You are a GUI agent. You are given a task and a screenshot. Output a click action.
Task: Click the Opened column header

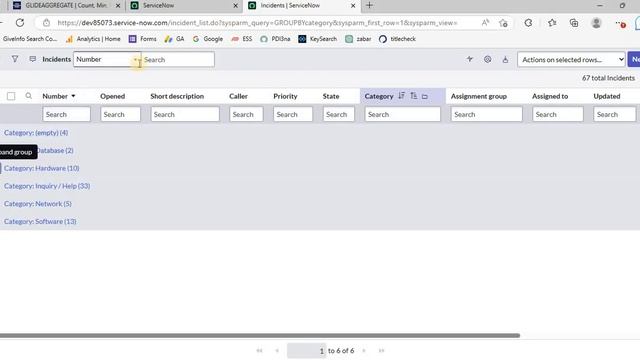113,96
